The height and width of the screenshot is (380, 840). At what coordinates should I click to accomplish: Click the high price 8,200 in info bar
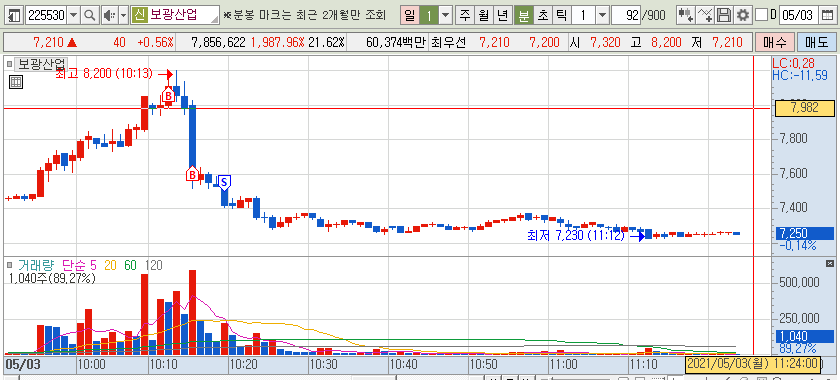point(666,42)
